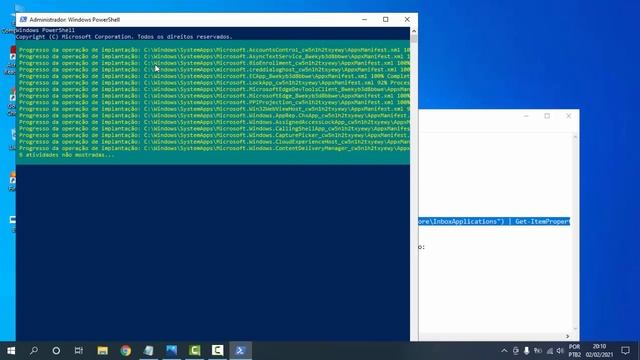Viewport: 640px width, 360px height.
Task: Open the volume tray icon
Action: 560,351
